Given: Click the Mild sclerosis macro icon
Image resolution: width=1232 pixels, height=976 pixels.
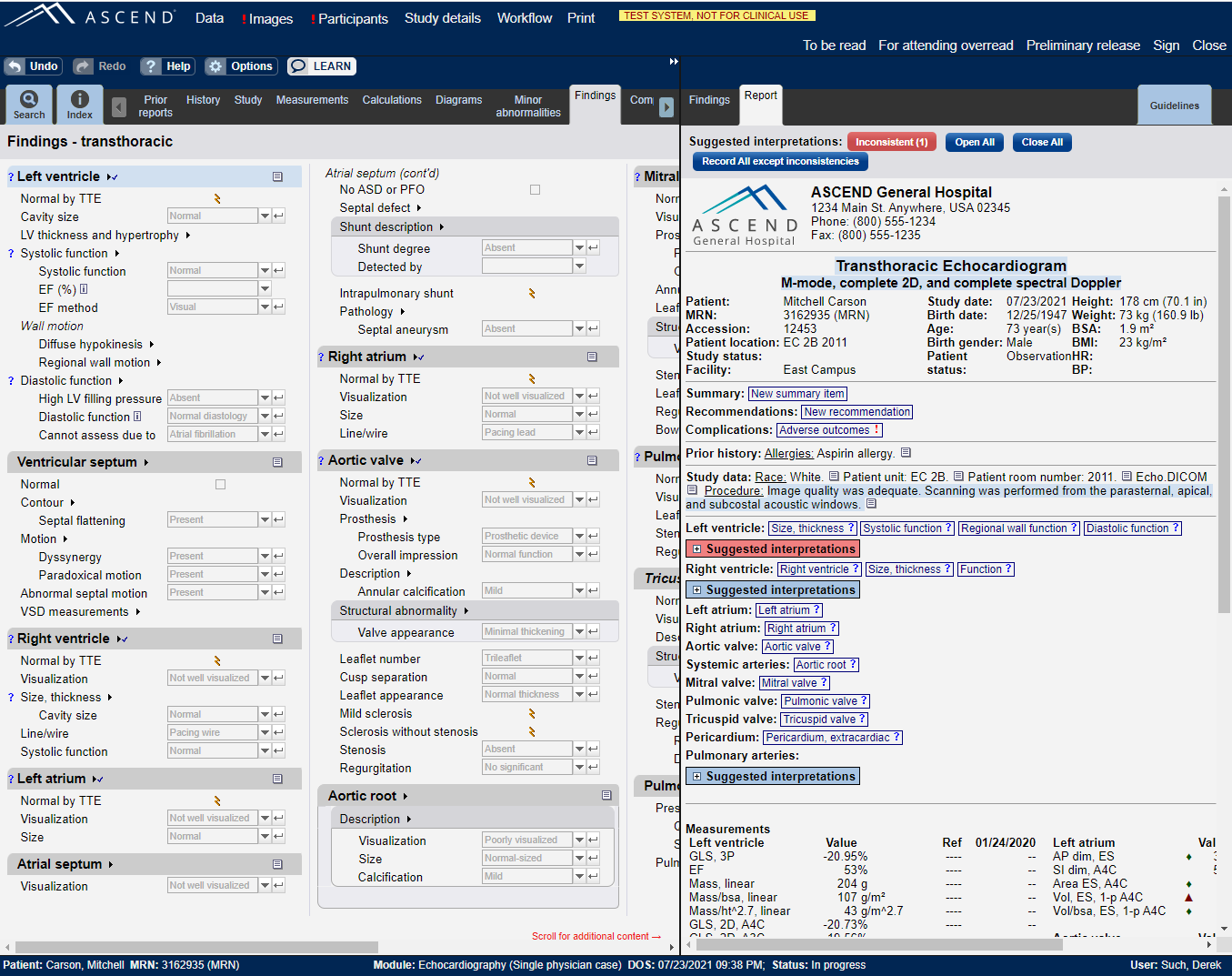Looking at the screenshot, I should 532,714.
